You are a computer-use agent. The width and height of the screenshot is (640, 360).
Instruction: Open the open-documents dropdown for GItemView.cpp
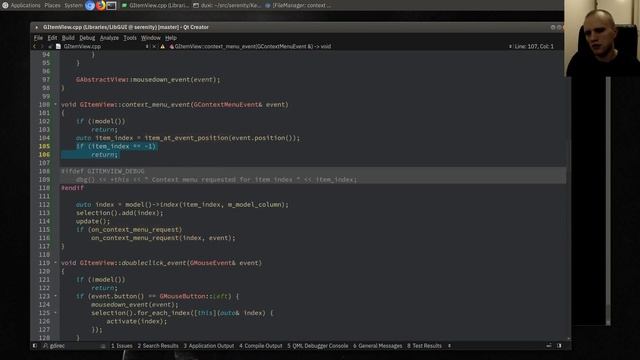147,47
